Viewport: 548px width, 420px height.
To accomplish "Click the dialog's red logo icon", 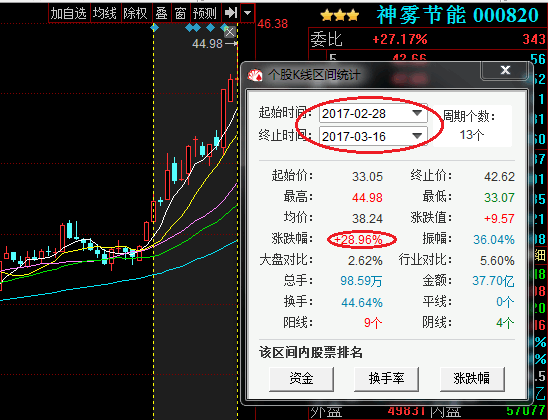I will (255, 74).
